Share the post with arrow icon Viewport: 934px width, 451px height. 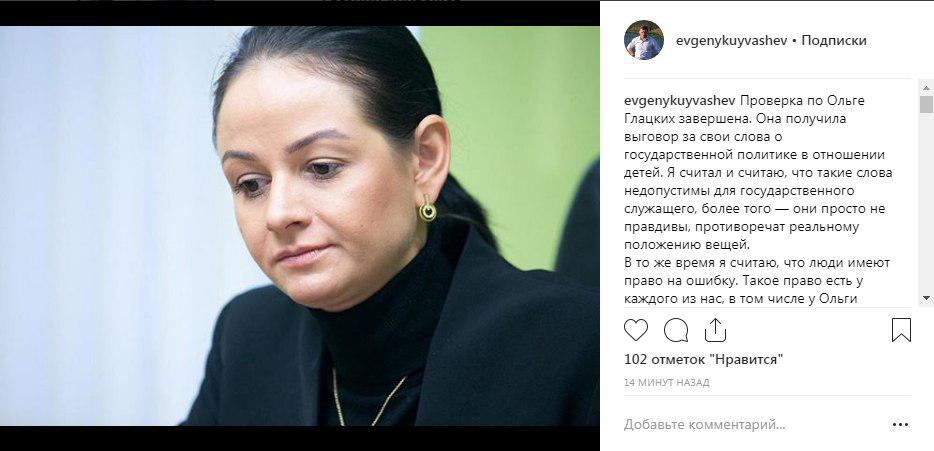pyautogui.click(x=715, y=330)
